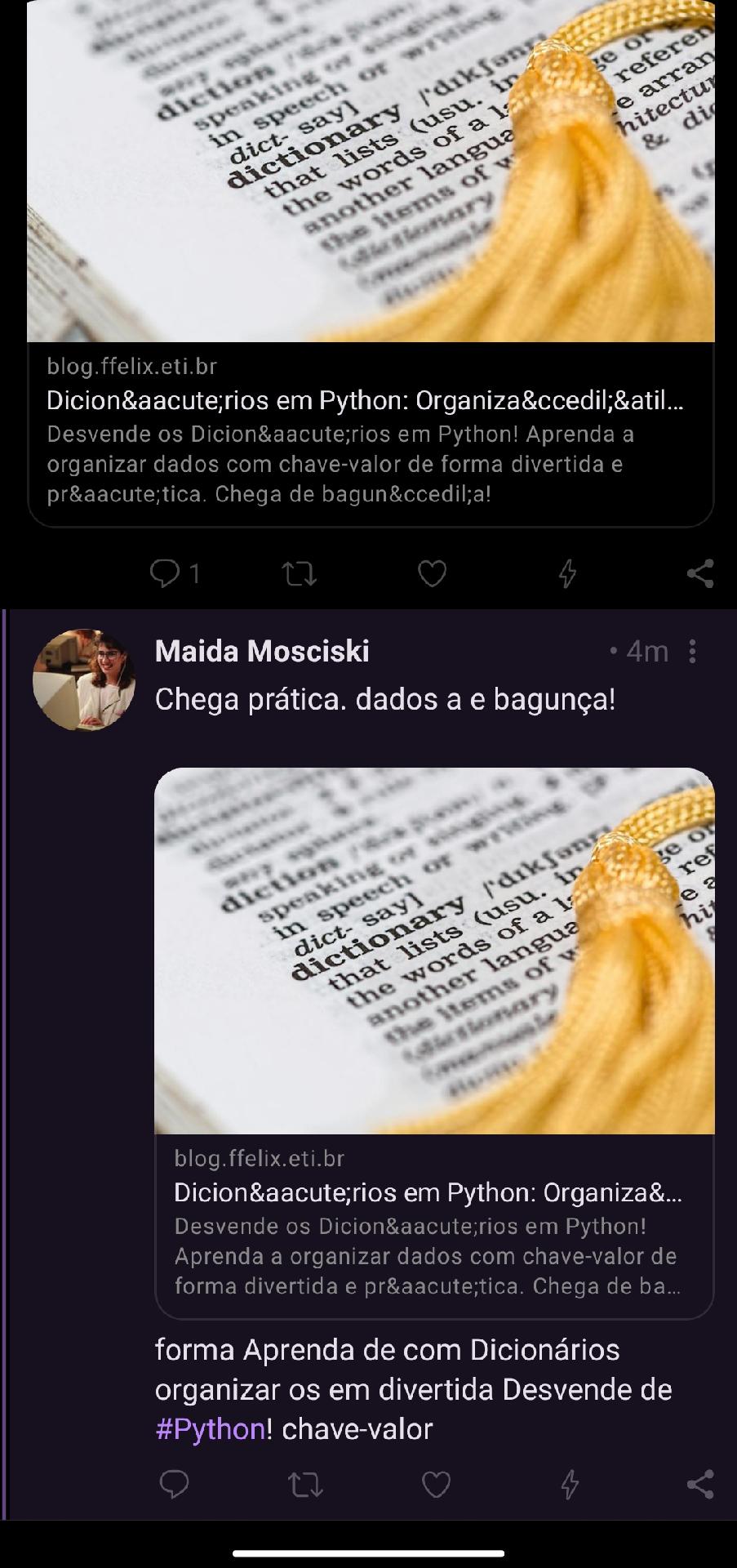
Task: Open three-dot menu on Maida Mosciski's post
Action: tap(692, 651)
